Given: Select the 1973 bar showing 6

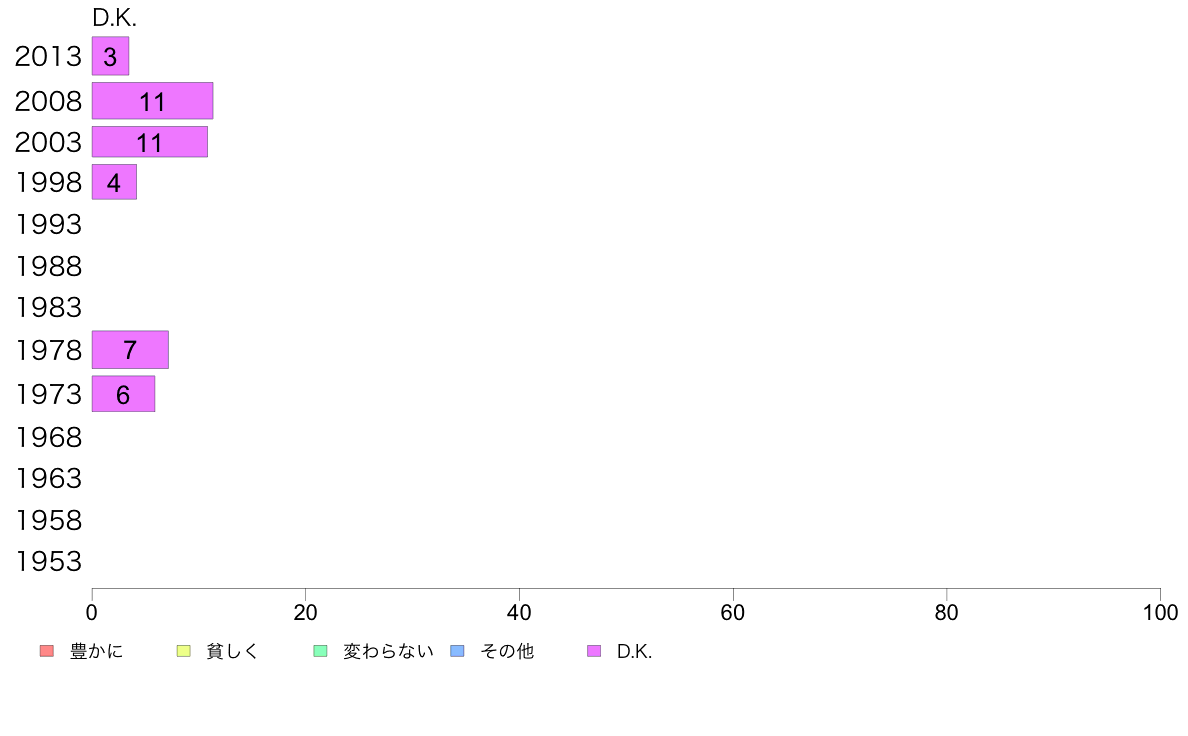Looking at the screenshot, I should click(x=123, y=394).
